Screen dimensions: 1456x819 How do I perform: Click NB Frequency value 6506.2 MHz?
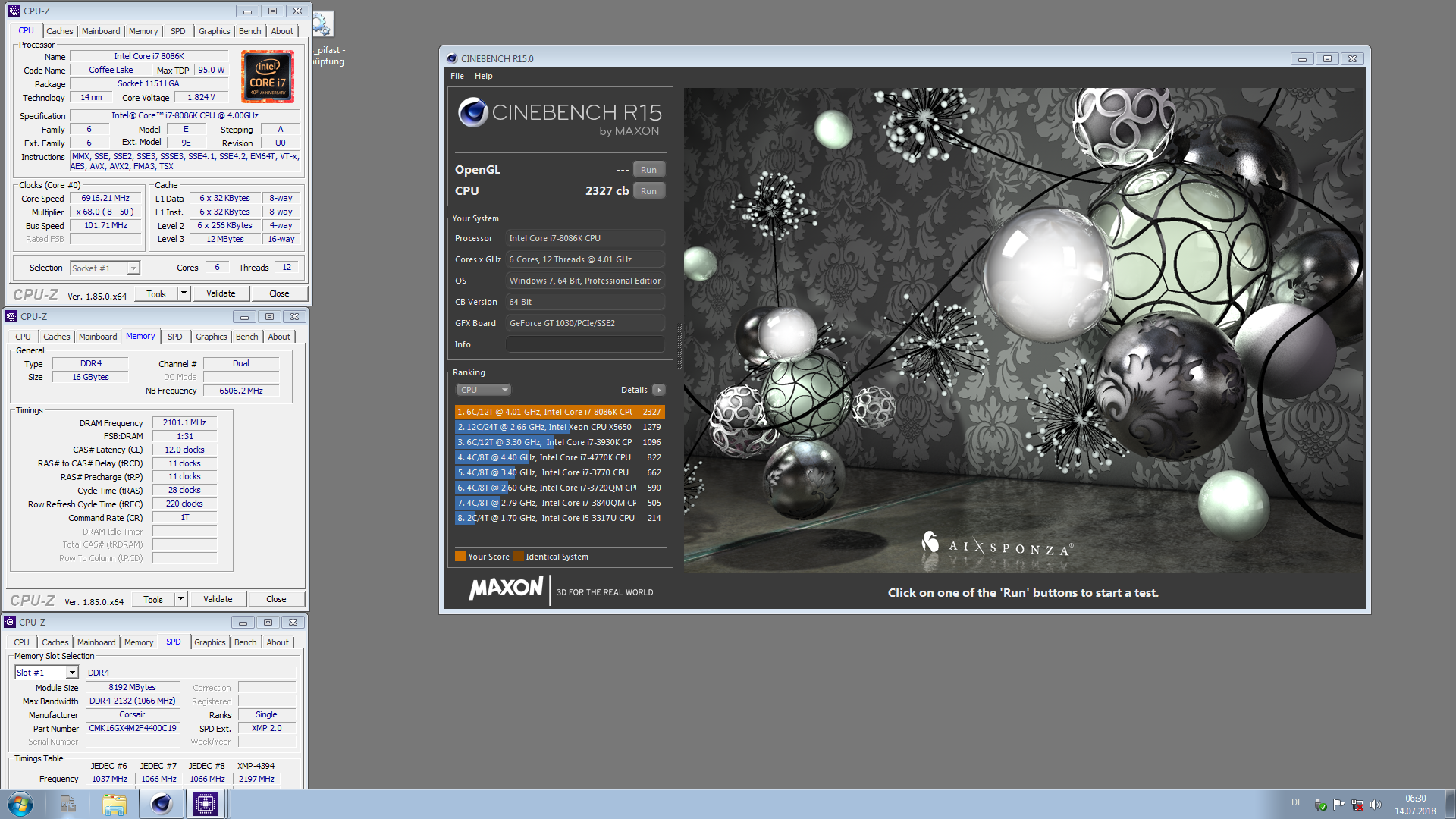[x=240, y=391]
